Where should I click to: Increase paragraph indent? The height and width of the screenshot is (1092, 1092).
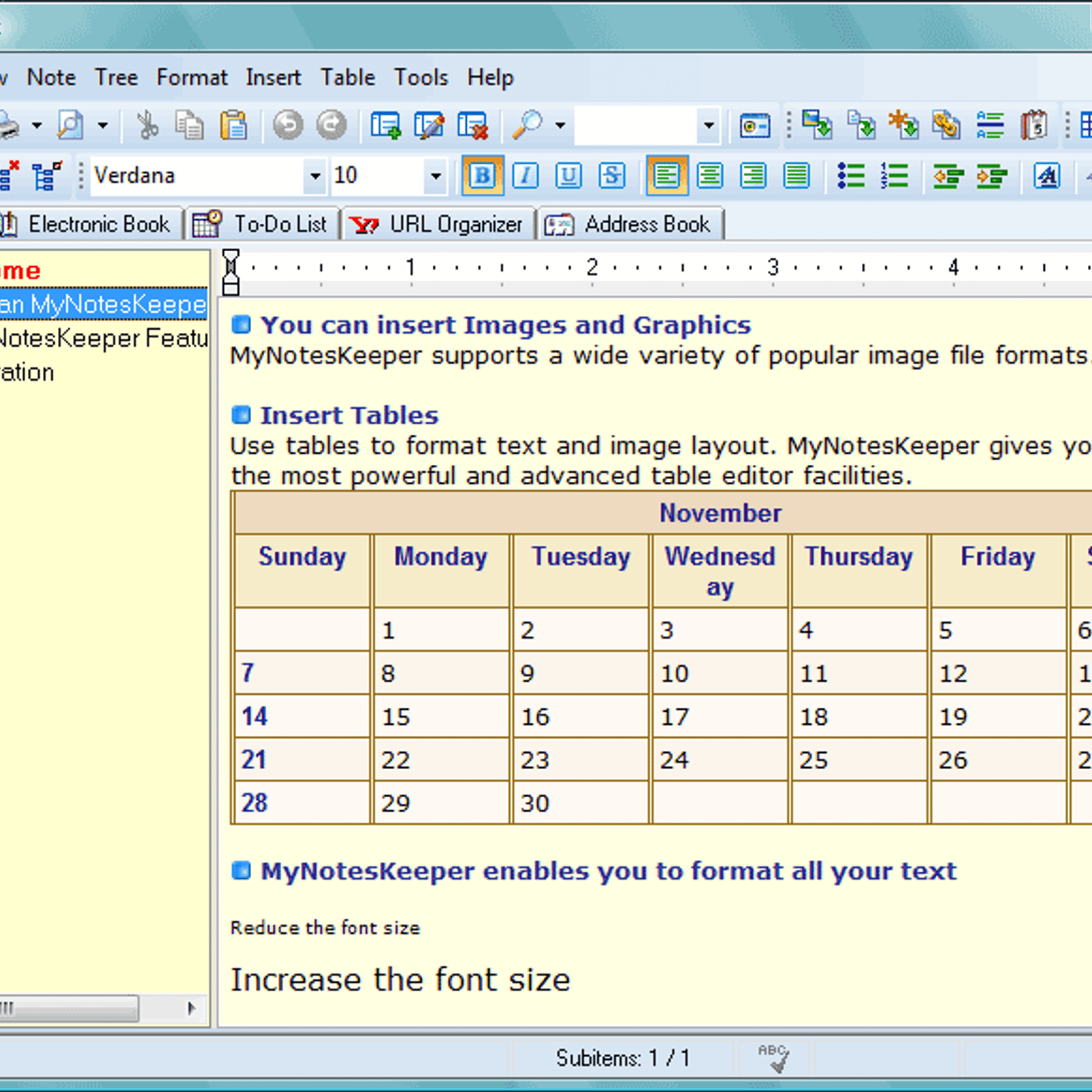[x=992, y=176]
